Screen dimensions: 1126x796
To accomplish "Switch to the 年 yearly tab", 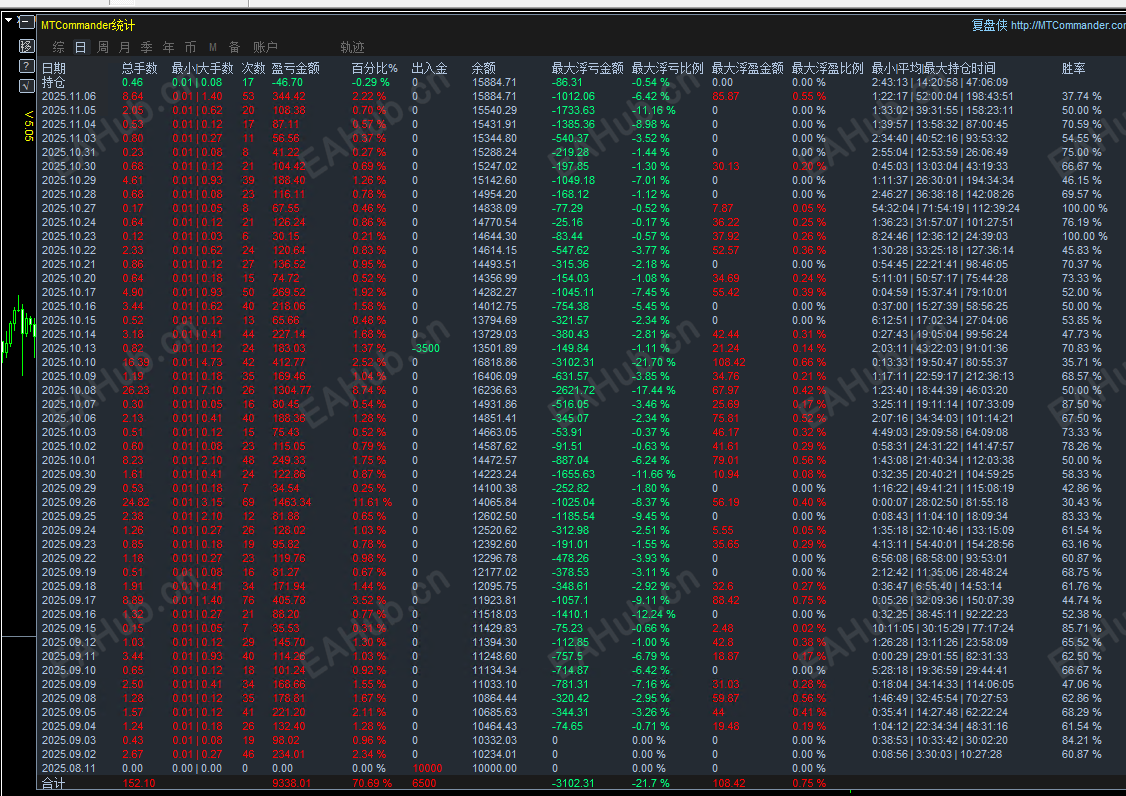I will click(169, 47).
